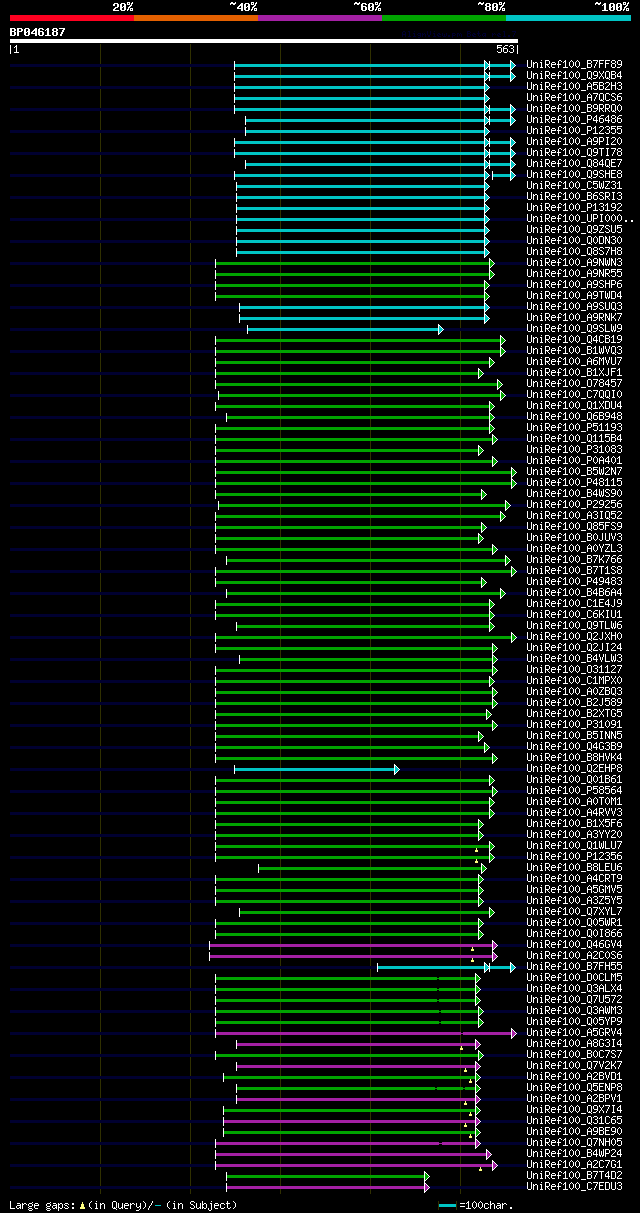640x1213 pixels.
Task: Select label UniRef100_B7T1S8
Action: point(573,570)
